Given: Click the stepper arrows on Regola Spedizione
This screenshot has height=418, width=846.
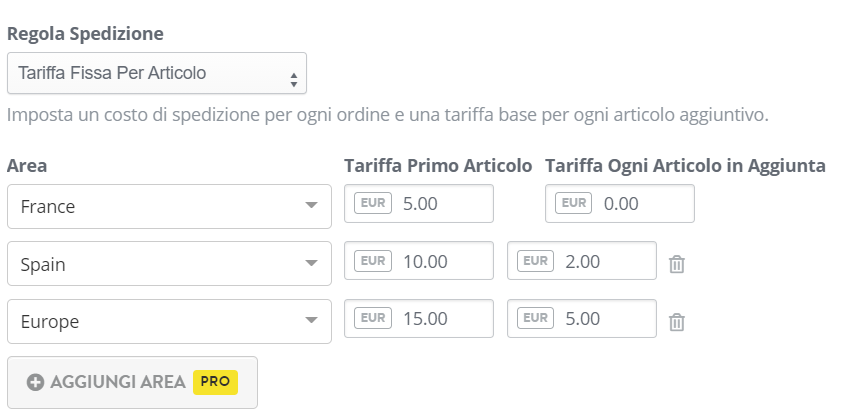Looking at the screenshot, I should pyautogui.click(x=294, y=80).
